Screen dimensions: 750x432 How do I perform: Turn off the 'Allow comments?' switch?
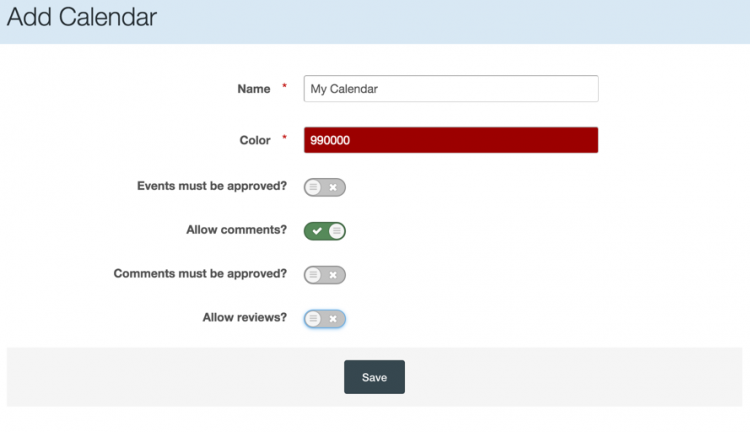[x=324, y=231]
